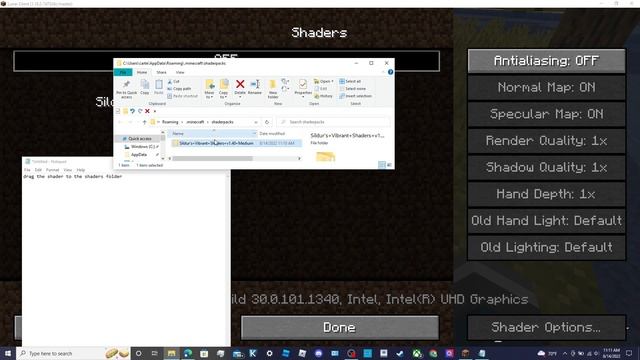
Task: Click Roaming in the address breadcrumb
Action: (170, 122)
